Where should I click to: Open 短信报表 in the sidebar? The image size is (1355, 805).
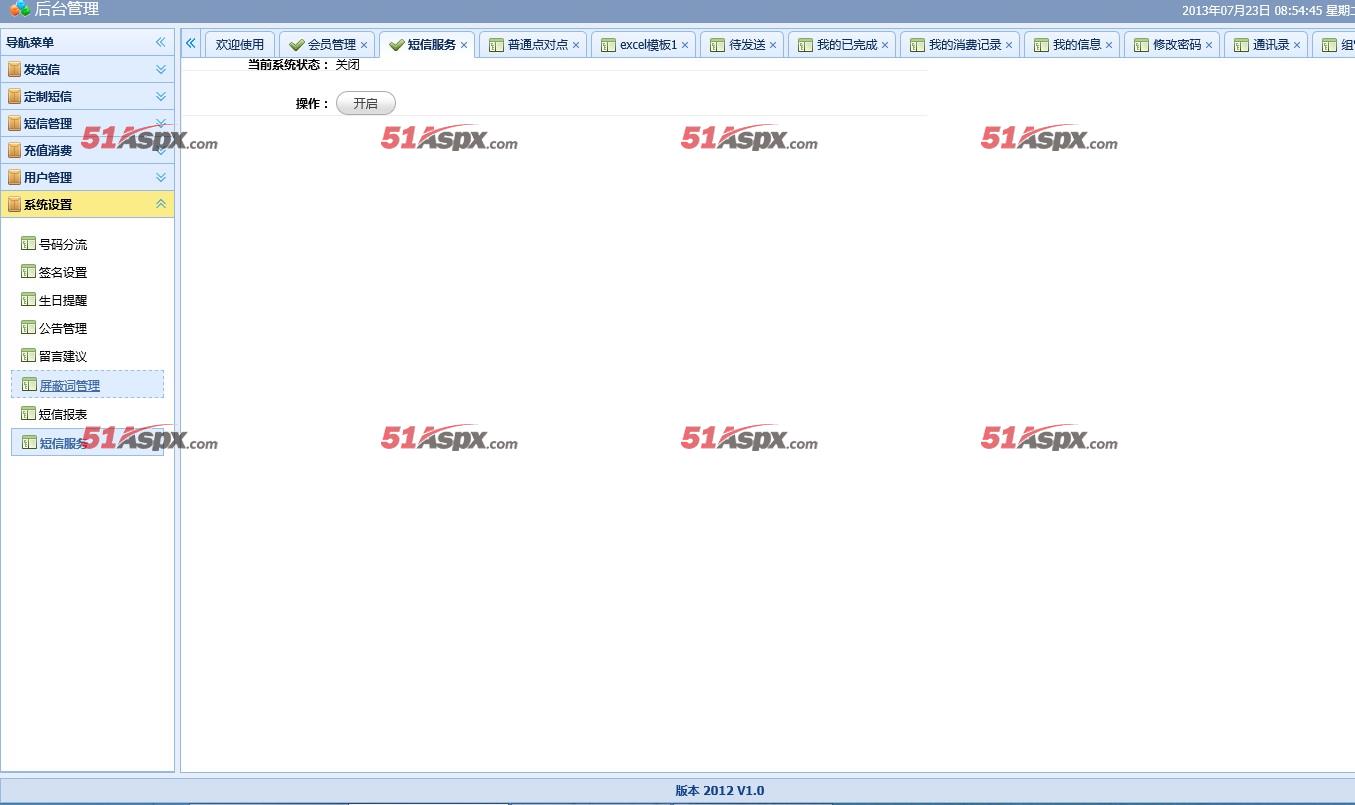coord(63,414)
